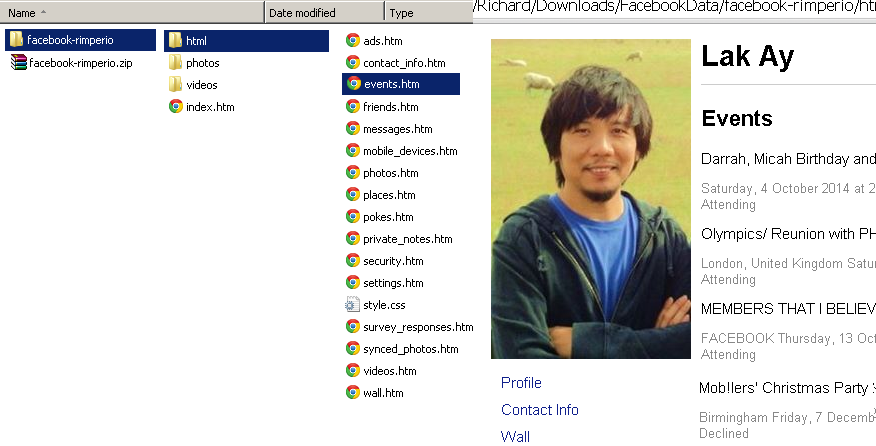Open the videos folder icon
This screenshot has height=446, width=876.
click(x=175, y=84)
